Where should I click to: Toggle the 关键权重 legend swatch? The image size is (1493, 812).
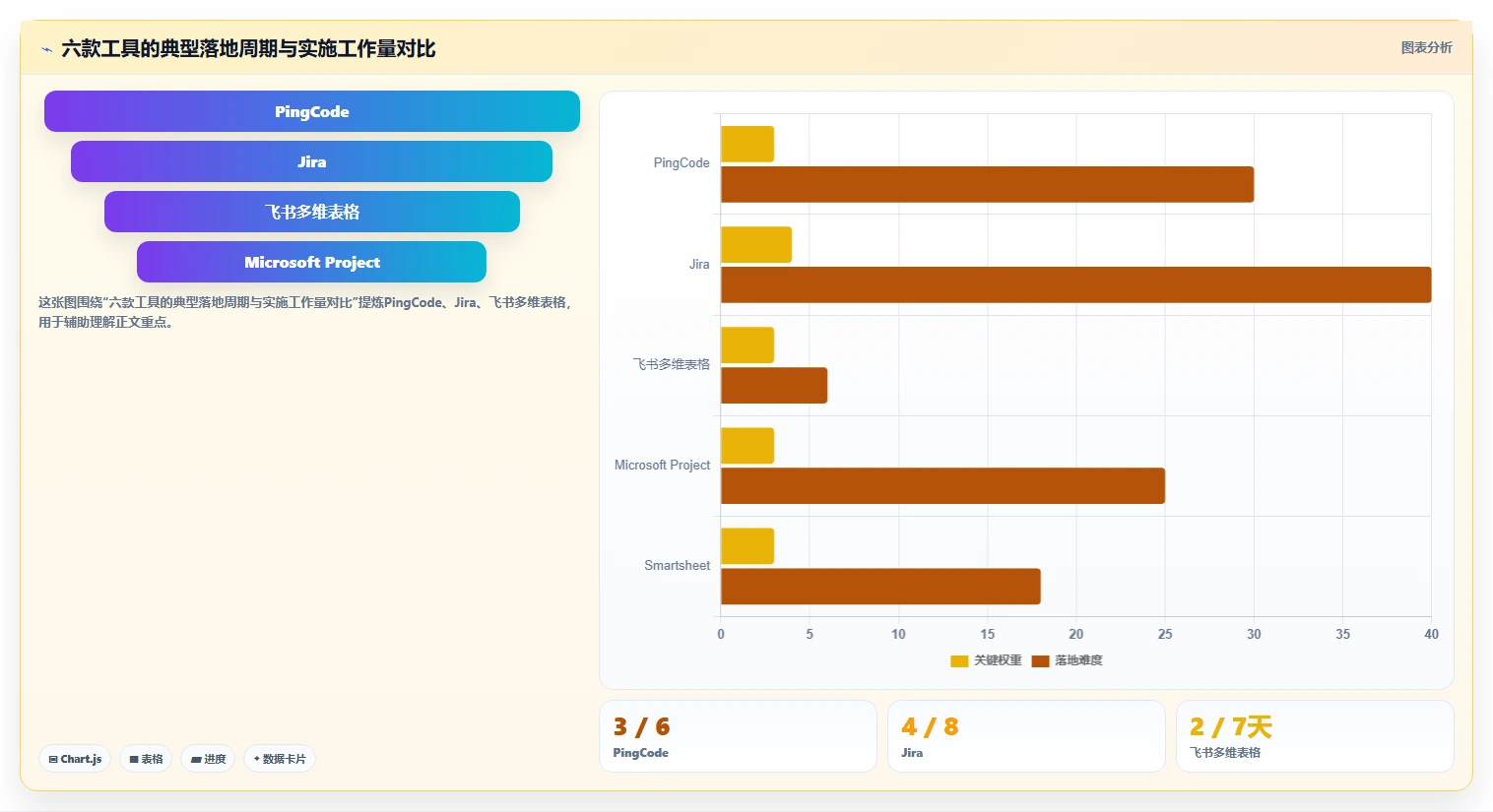click(959, 660)
